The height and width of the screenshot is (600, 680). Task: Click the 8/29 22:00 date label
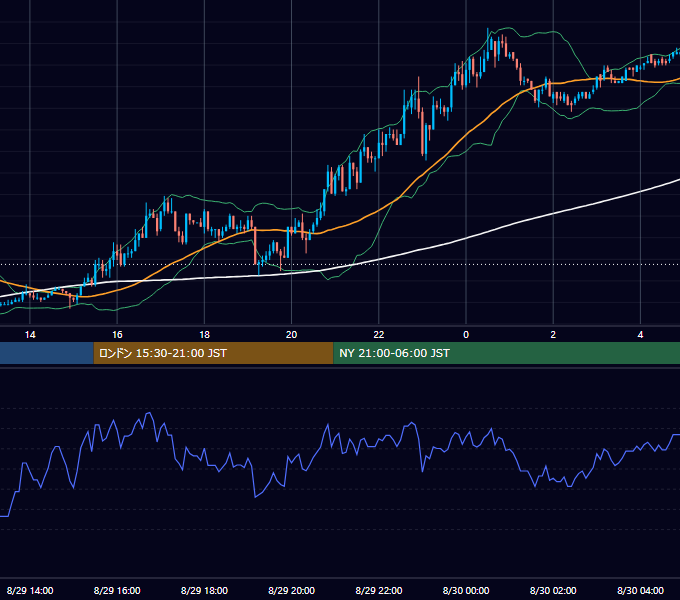click(379, 590)
